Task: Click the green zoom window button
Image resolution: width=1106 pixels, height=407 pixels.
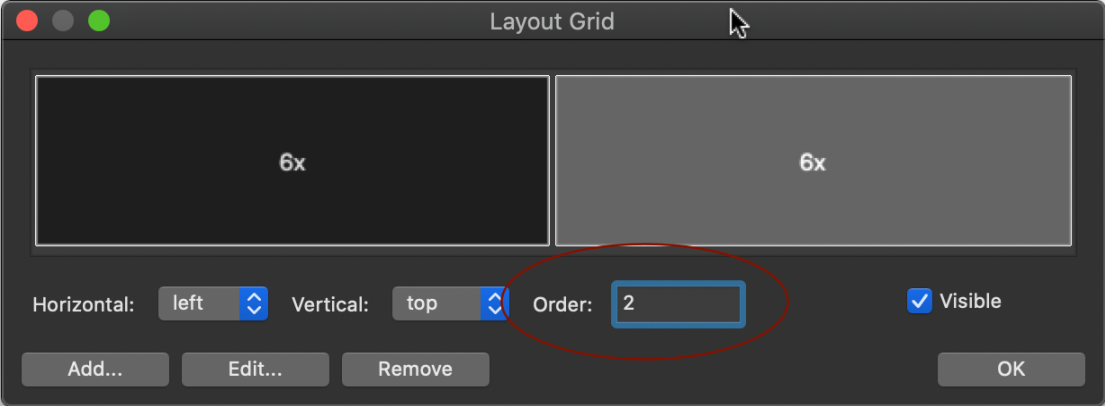Action: 99,20
